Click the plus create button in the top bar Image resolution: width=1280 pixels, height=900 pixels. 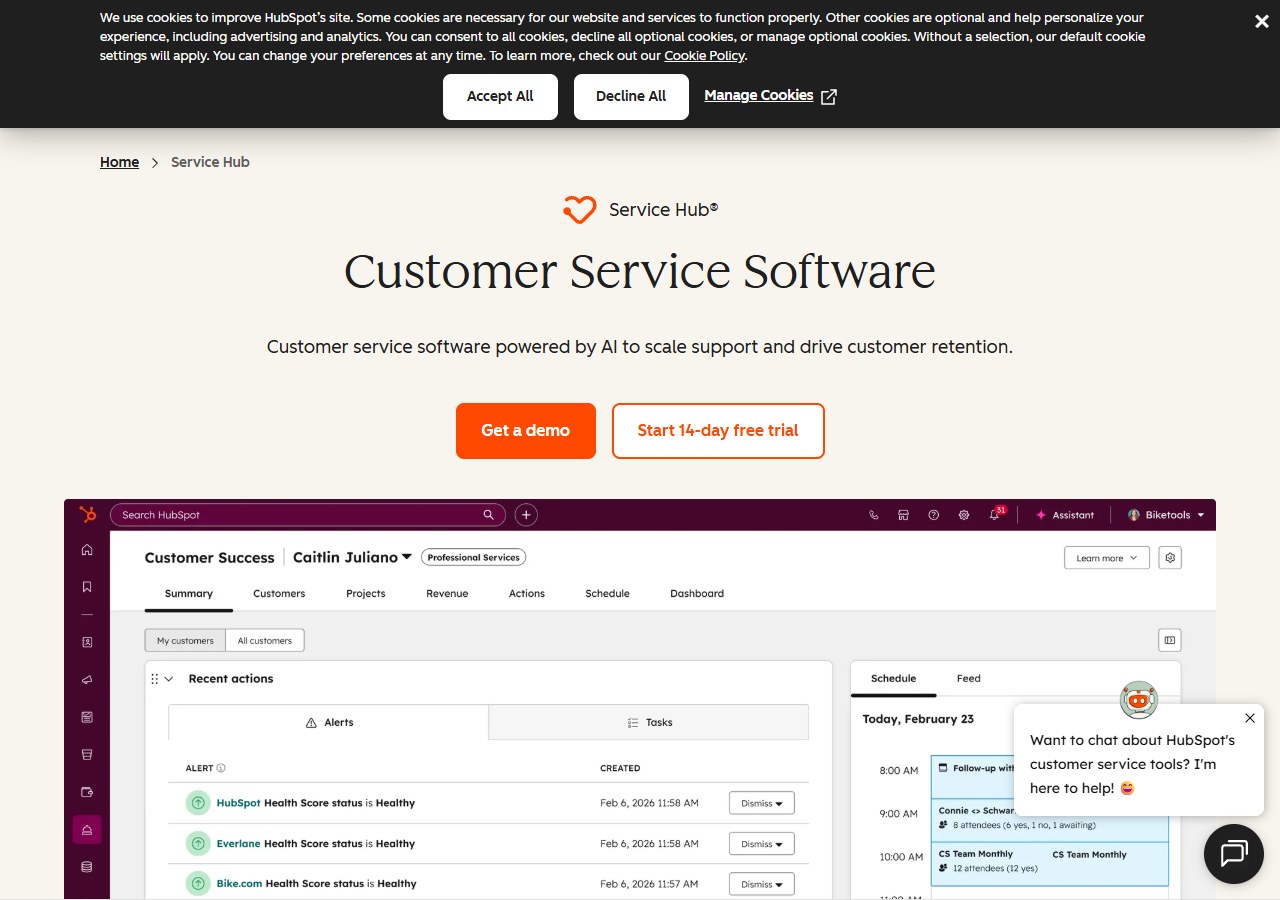point(526,515)
